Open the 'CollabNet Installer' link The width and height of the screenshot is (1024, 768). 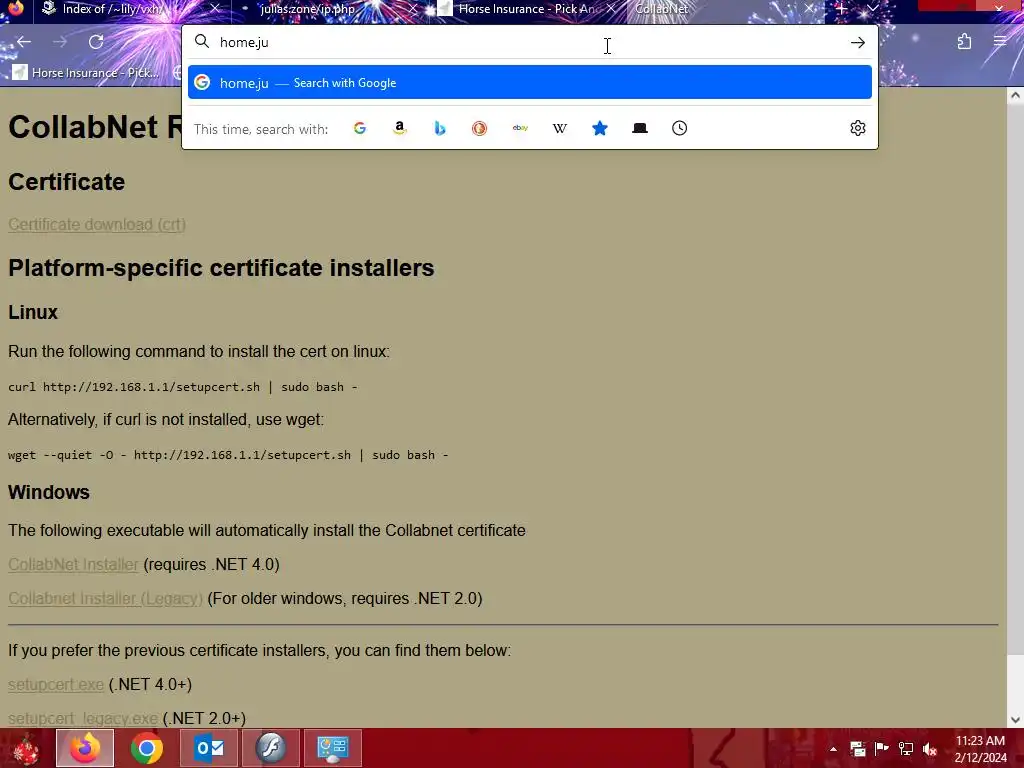[73, 564]
